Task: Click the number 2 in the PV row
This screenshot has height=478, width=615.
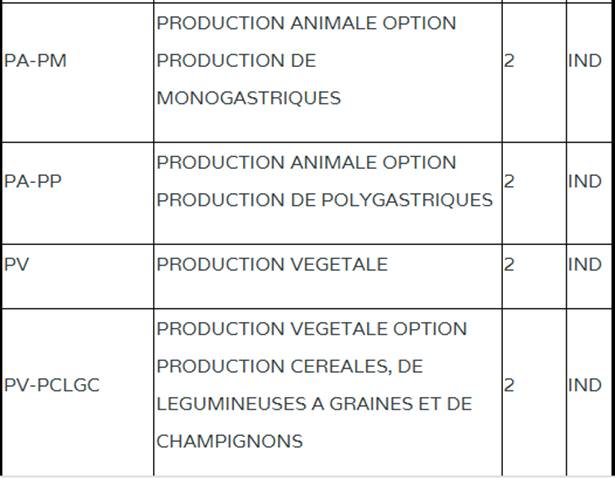Action: point(510,265)
